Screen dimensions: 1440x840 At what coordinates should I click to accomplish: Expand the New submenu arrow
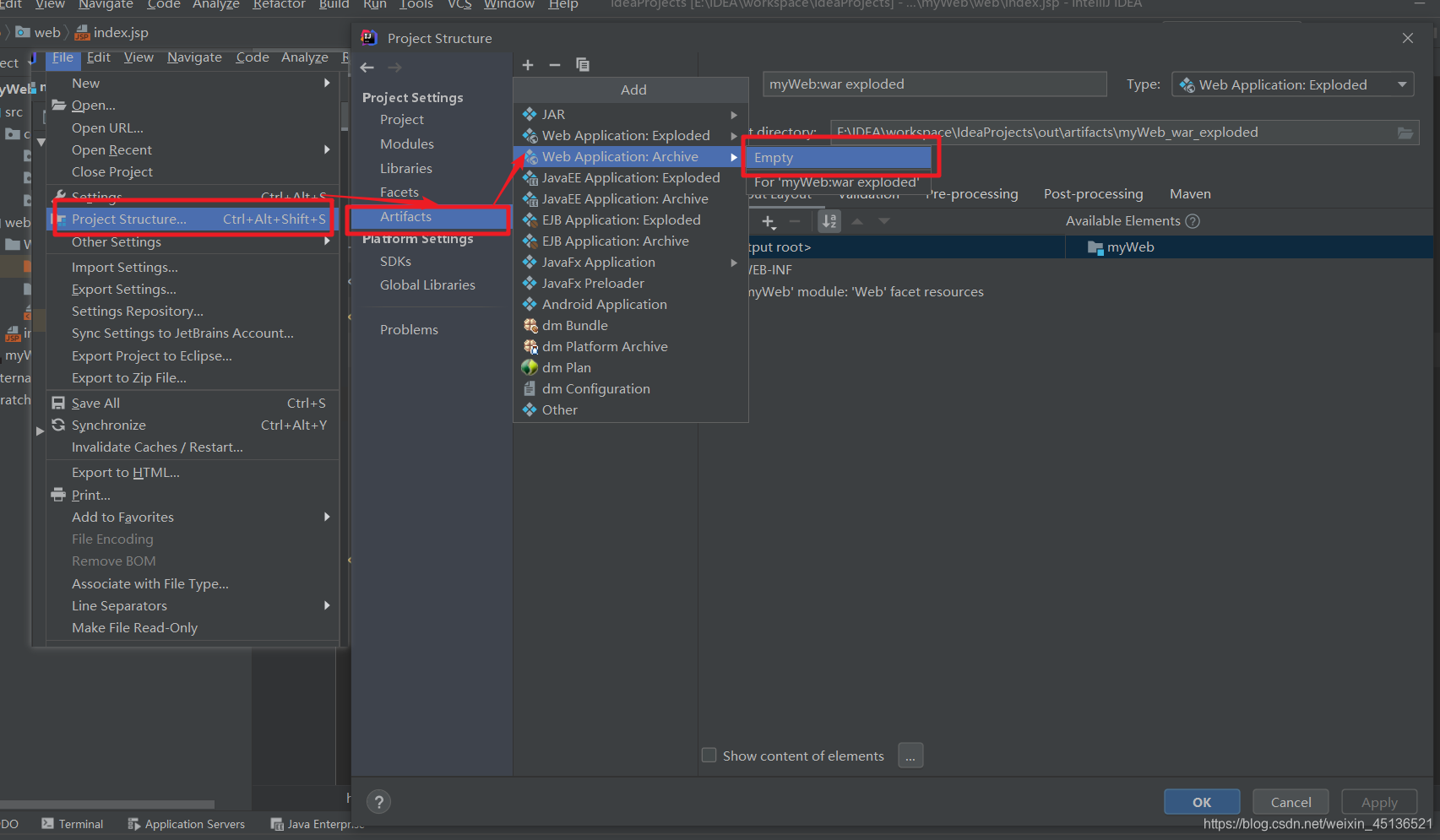click(x=327, y=83)
